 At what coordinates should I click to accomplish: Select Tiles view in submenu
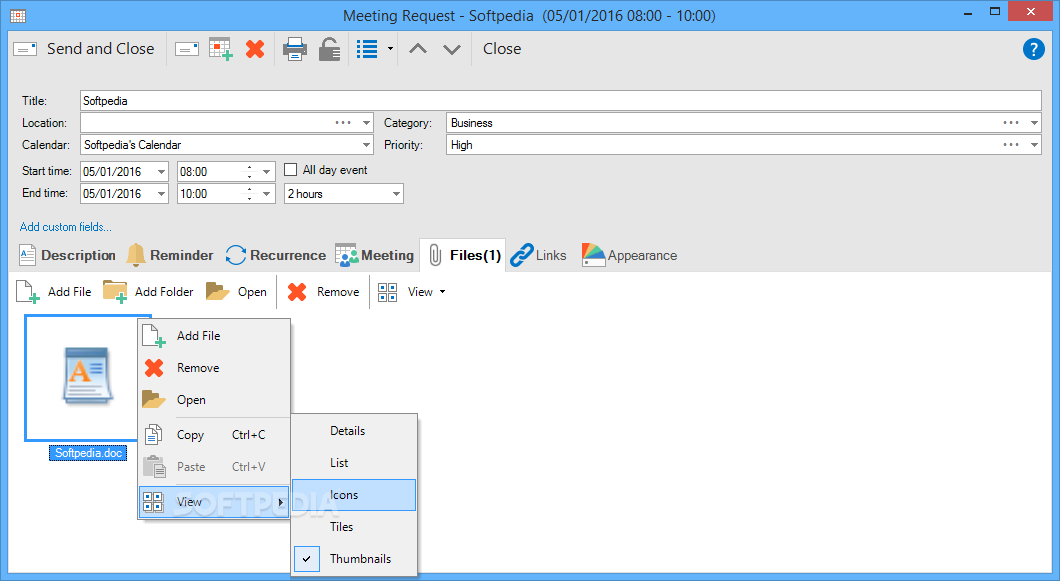(354, 526)
